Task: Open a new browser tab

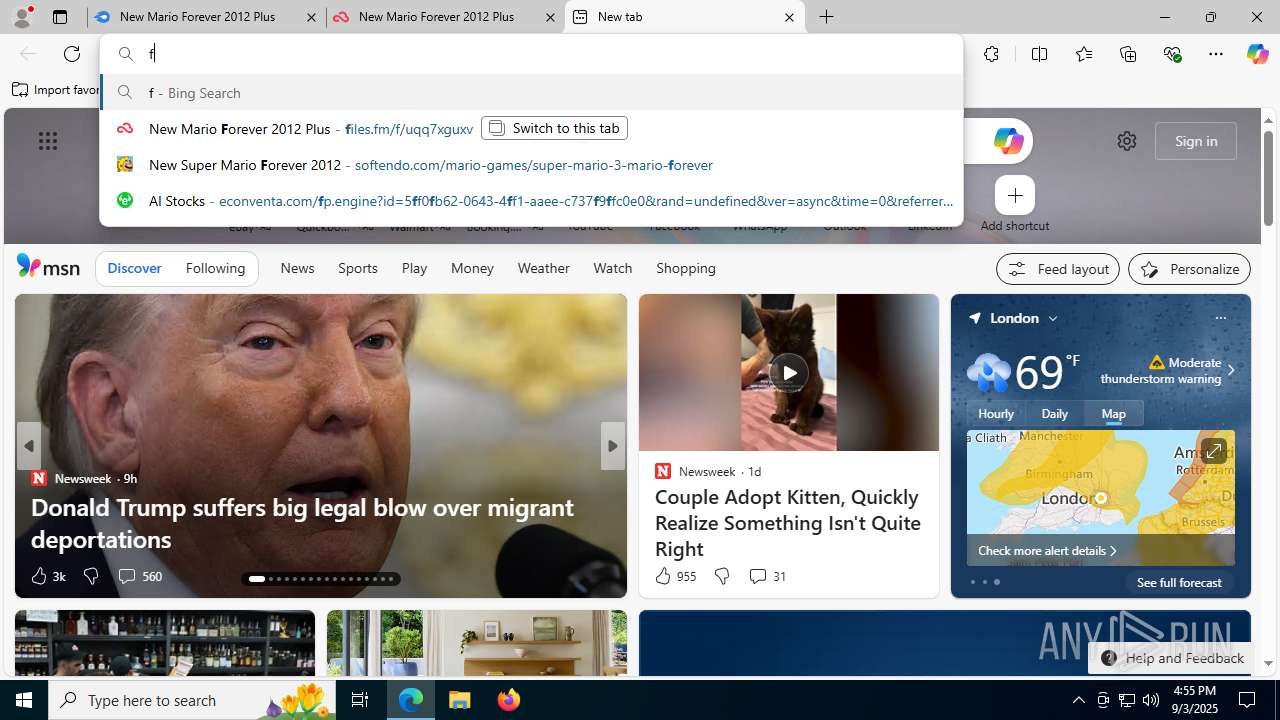Action: (827, 17)
